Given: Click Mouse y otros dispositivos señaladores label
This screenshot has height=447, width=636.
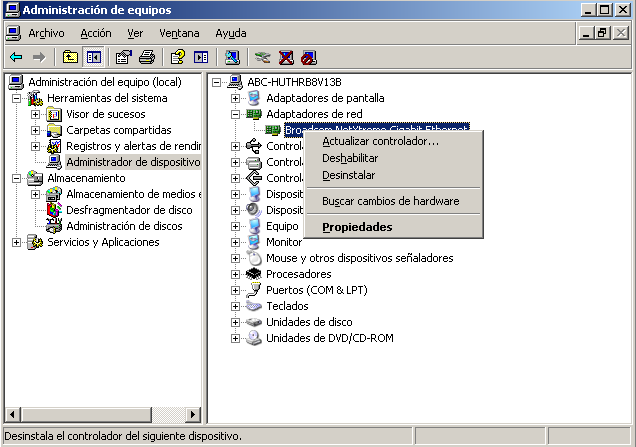Looking at the screenshot, I should tap(360, 258).
